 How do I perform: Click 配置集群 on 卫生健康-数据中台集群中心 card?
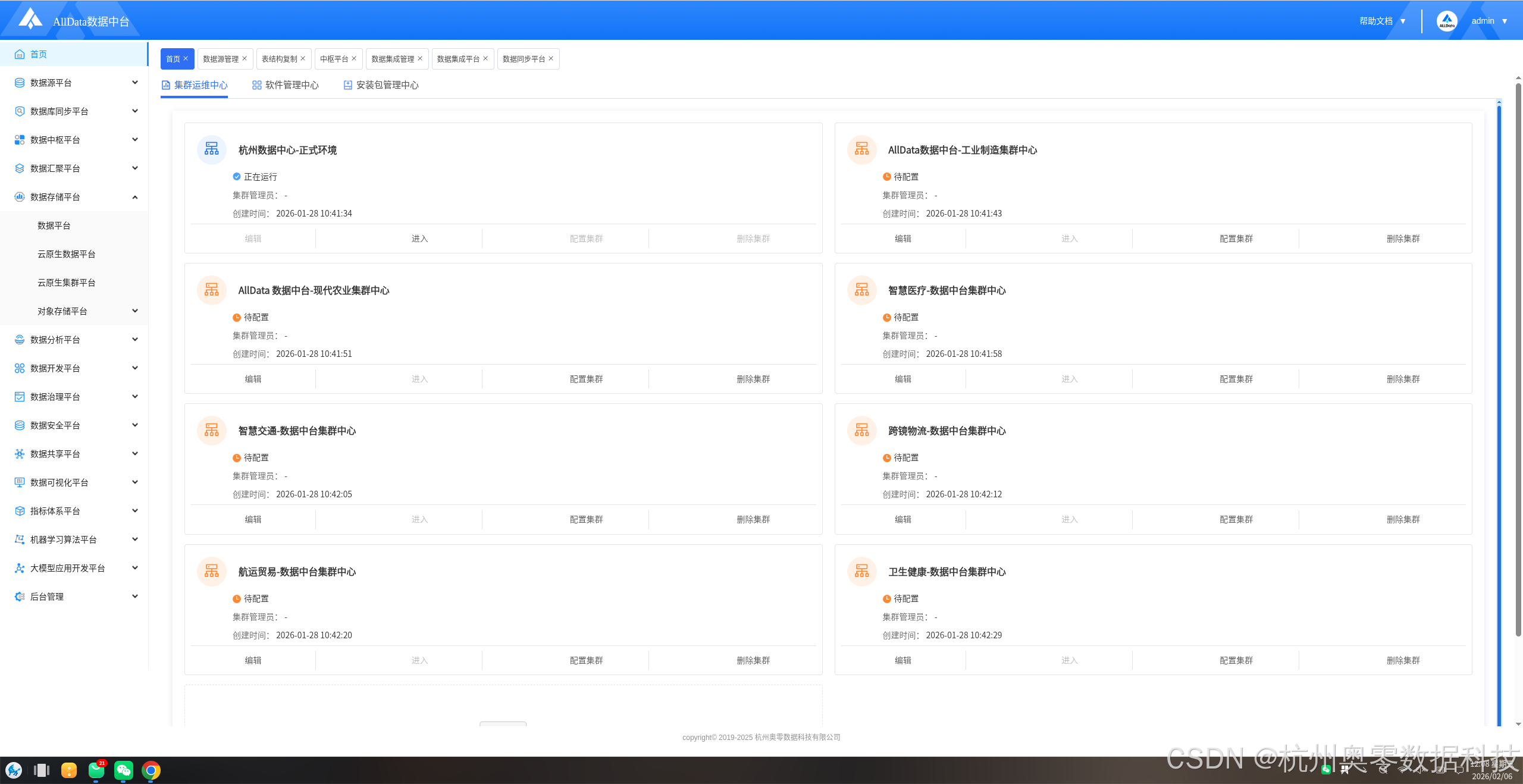pos(1236,660)
